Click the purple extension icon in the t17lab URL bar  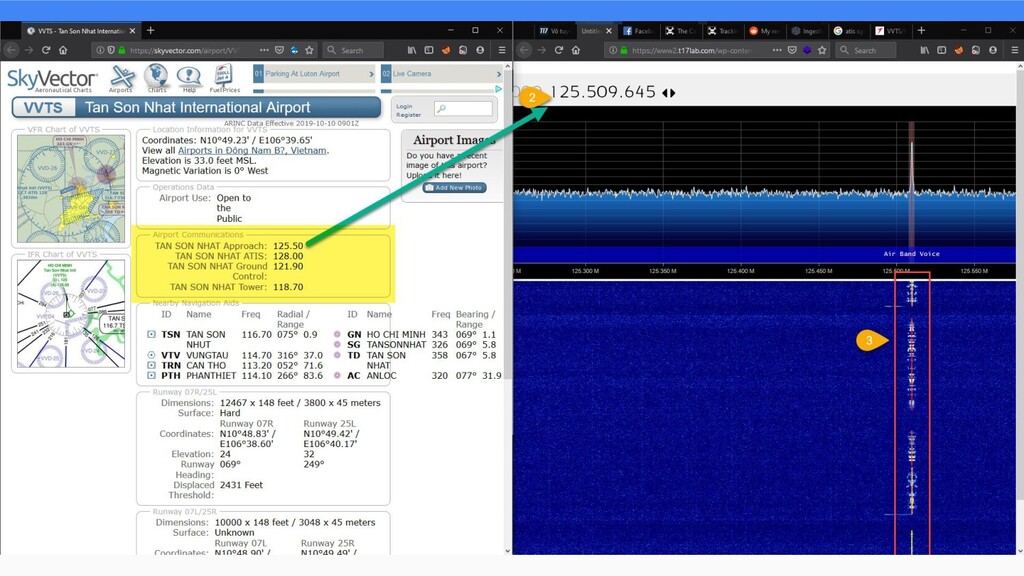click(807, 50)
